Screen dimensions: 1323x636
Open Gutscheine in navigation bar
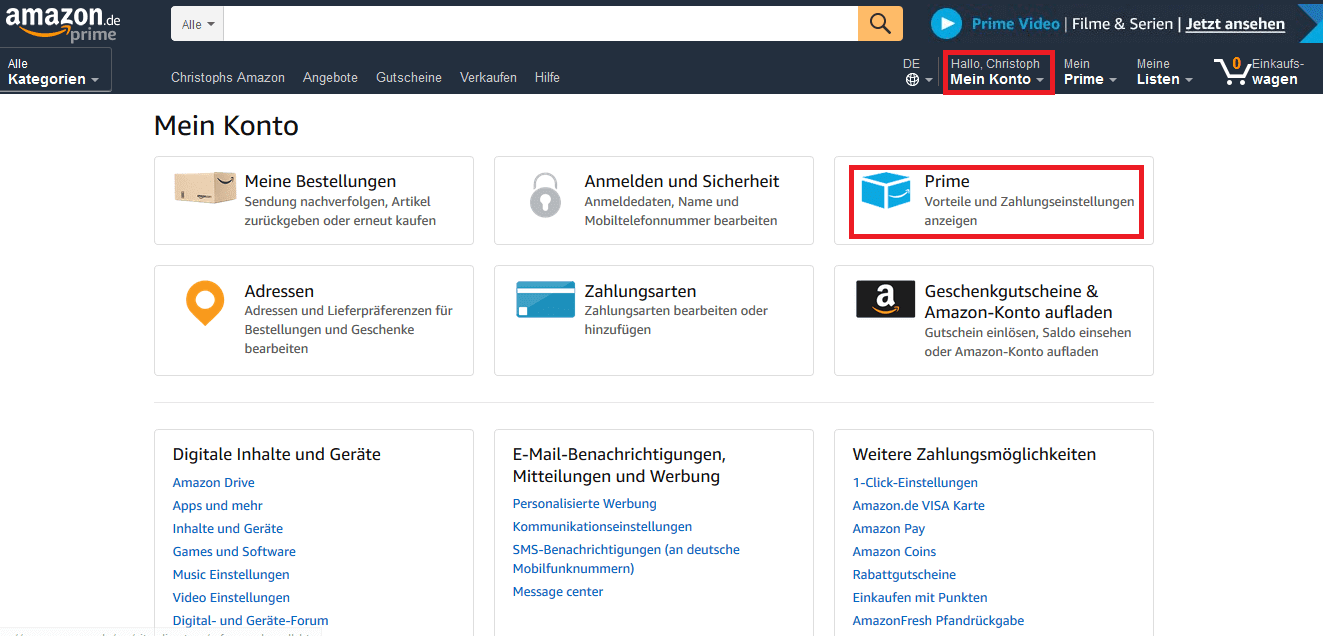[x=409, y=77]
